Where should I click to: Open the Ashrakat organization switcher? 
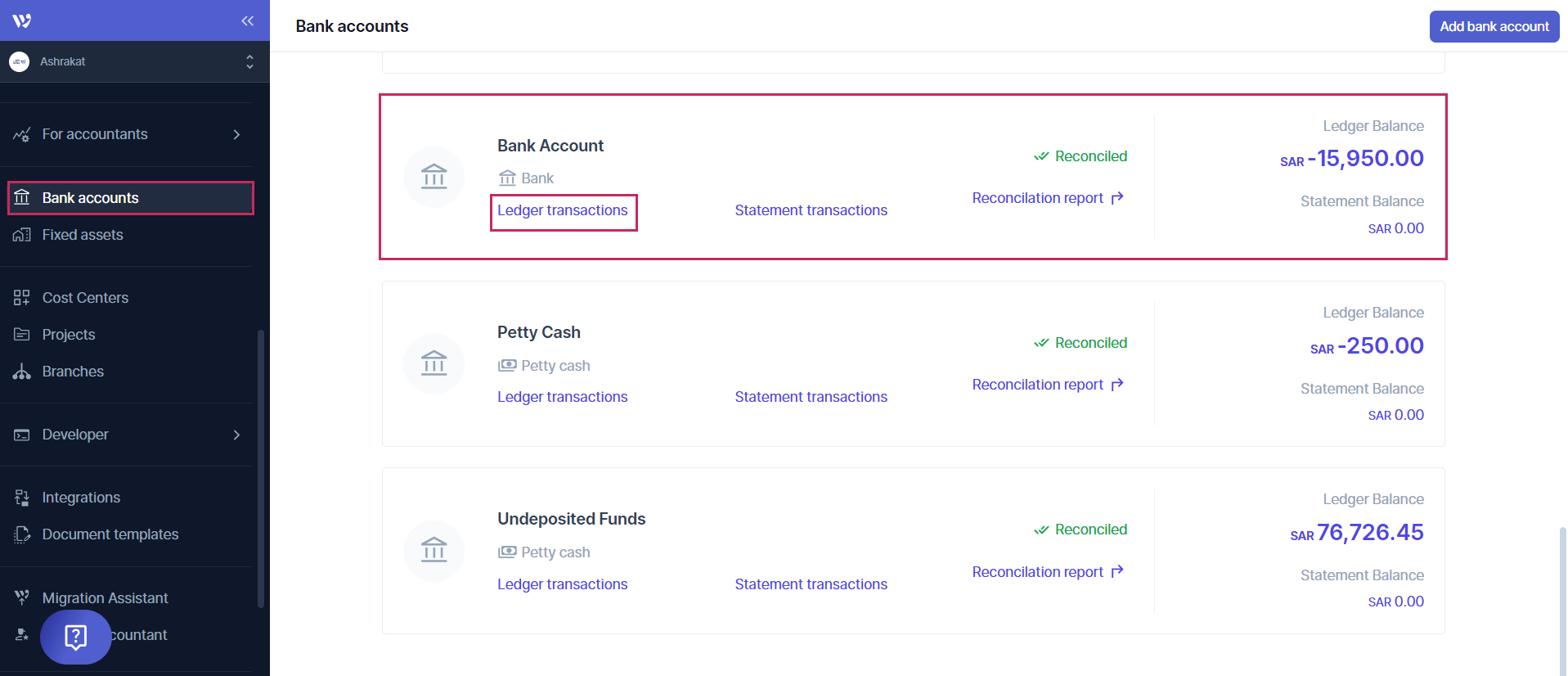click(131, 61)
